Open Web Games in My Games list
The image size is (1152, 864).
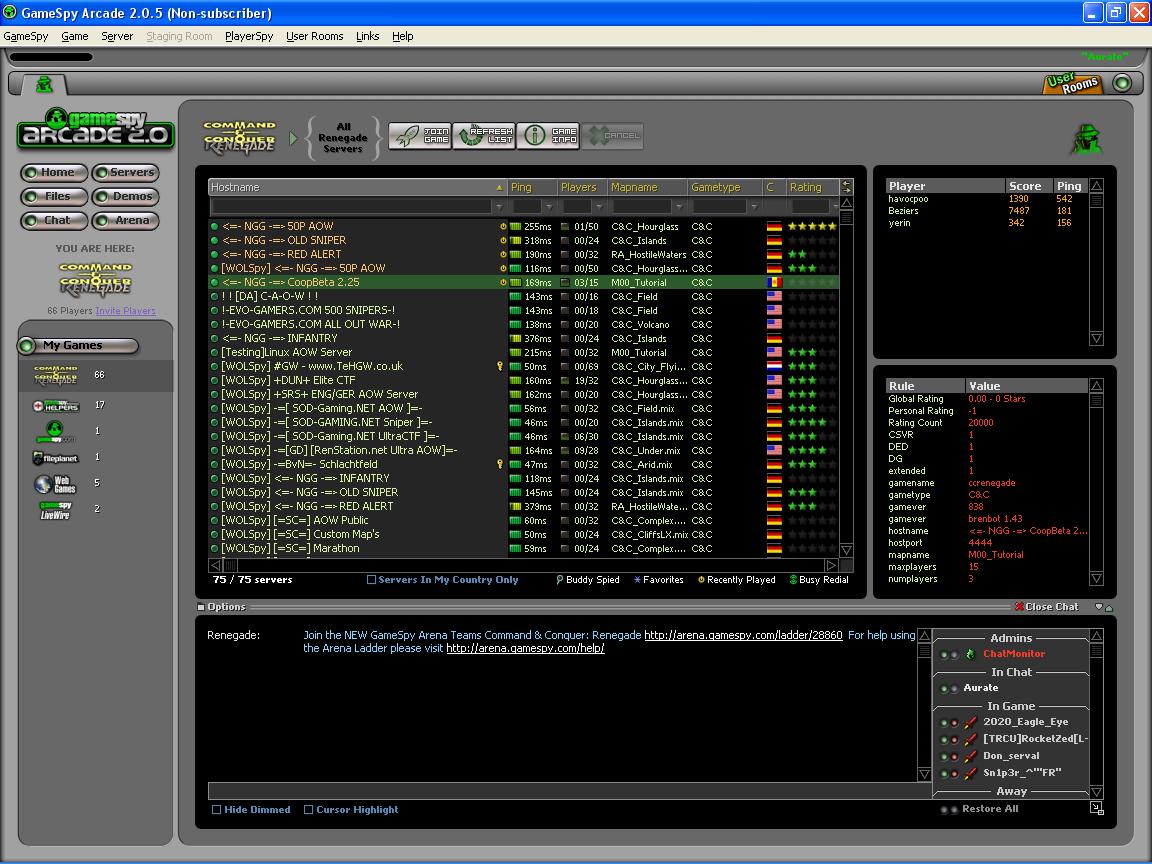point(56,484)
